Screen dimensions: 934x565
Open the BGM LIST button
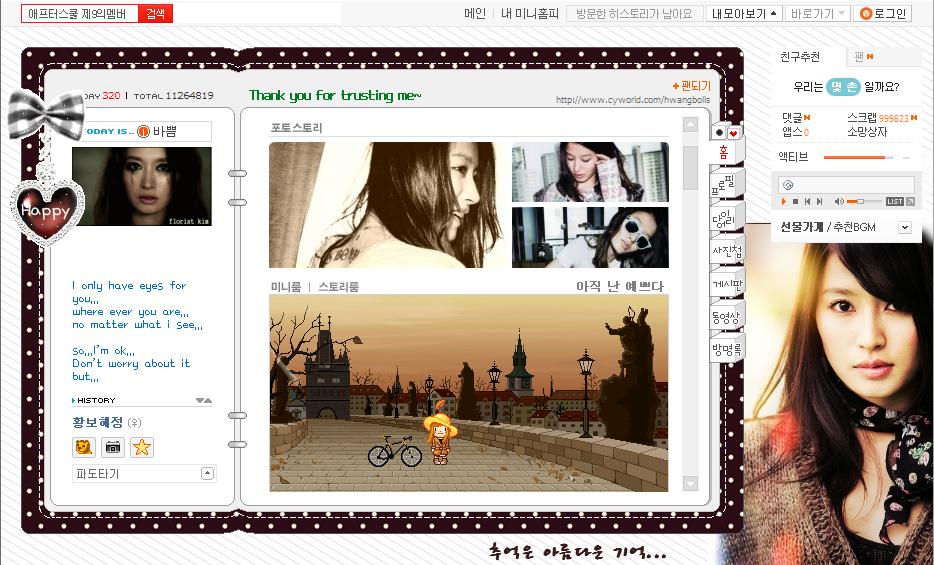(x=894, y=202)
